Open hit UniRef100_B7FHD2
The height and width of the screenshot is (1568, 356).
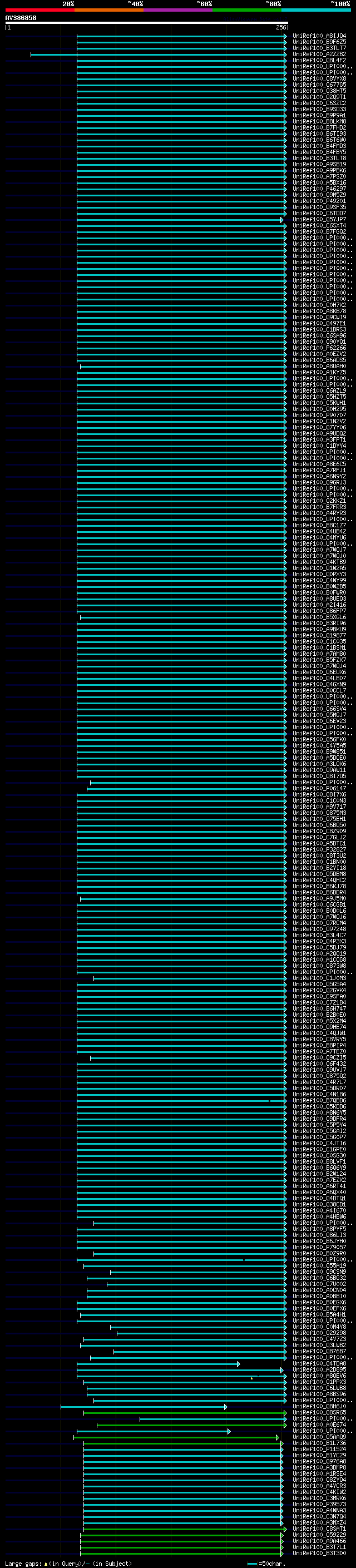click(x=319, y=128)
